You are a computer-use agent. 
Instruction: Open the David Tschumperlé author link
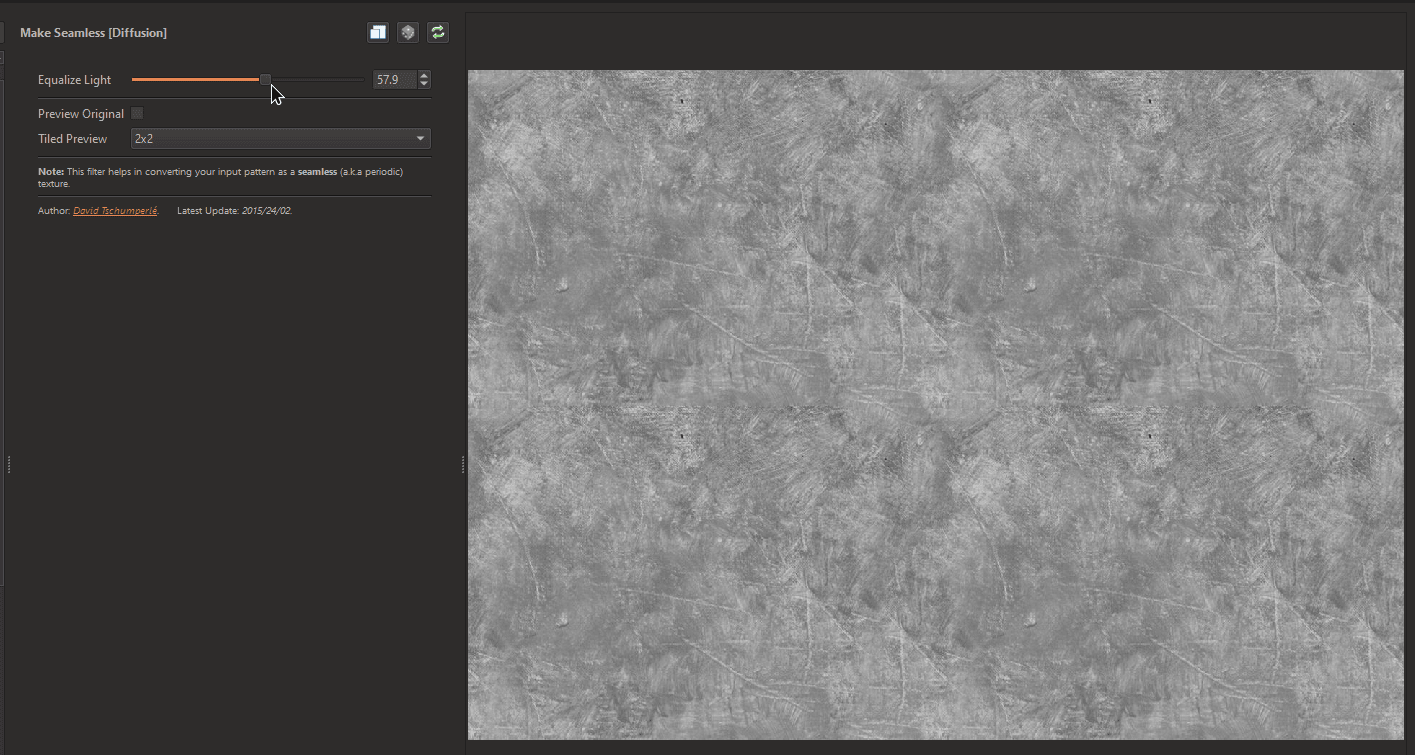coord(115,211)
